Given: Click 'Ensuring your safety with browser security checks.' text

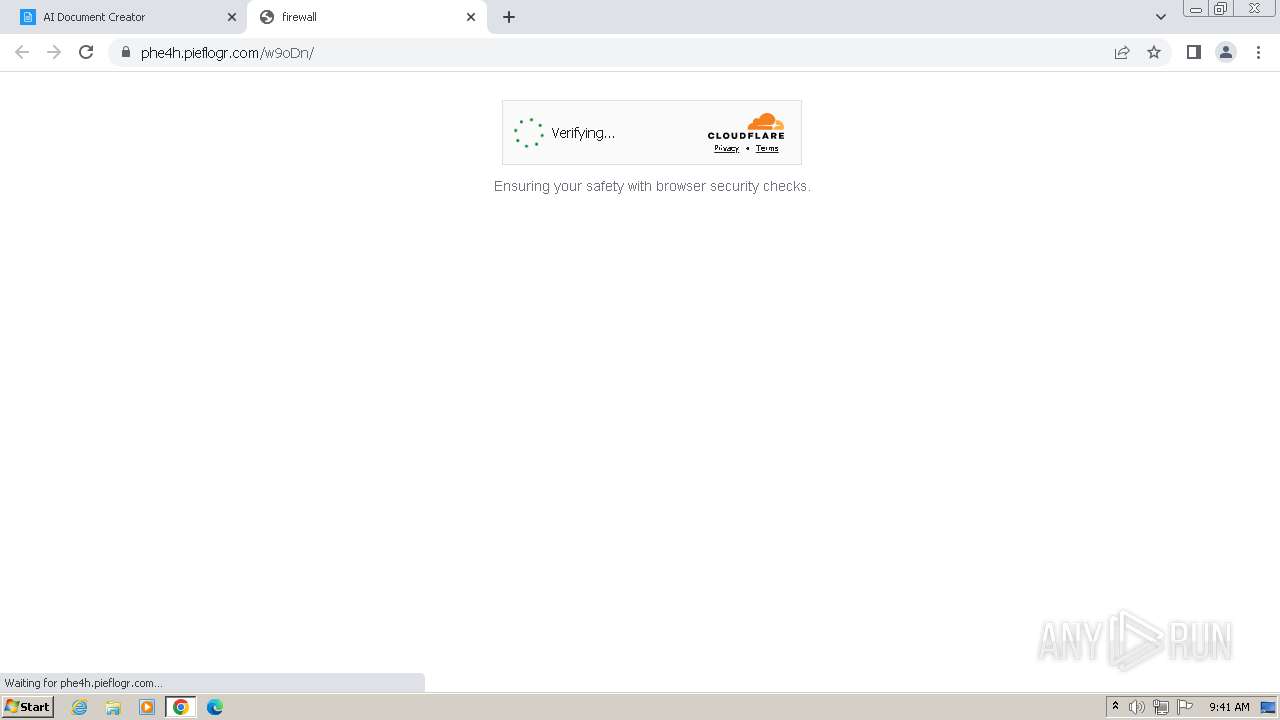Looking at the screenshot, I should tap(652, 186).
